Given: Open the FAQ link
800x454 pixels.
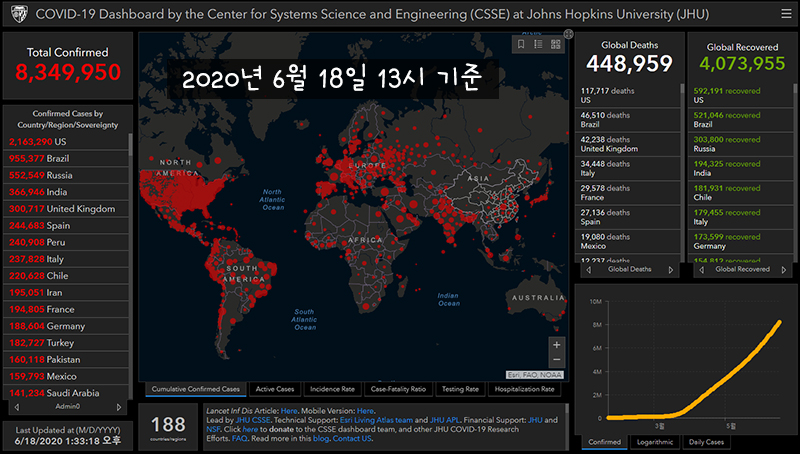Looking at the screenshot, I should pos(239,438).
